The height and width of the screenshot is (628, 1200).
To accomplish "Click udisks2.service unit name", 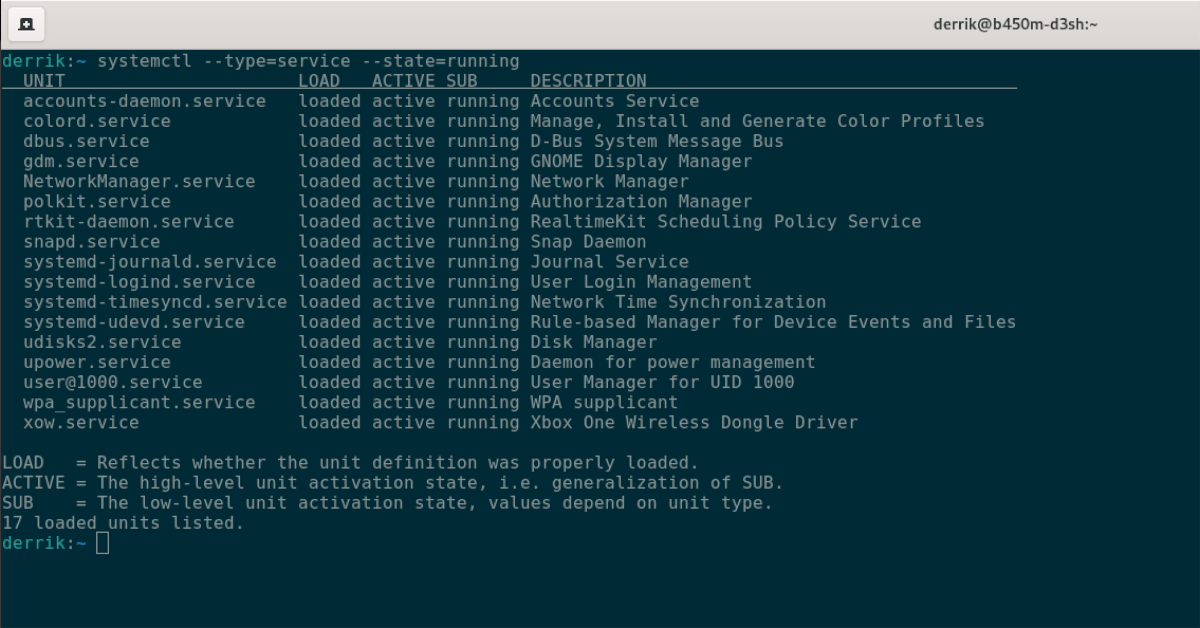I will pyautogui.click(x=102, y=342).
